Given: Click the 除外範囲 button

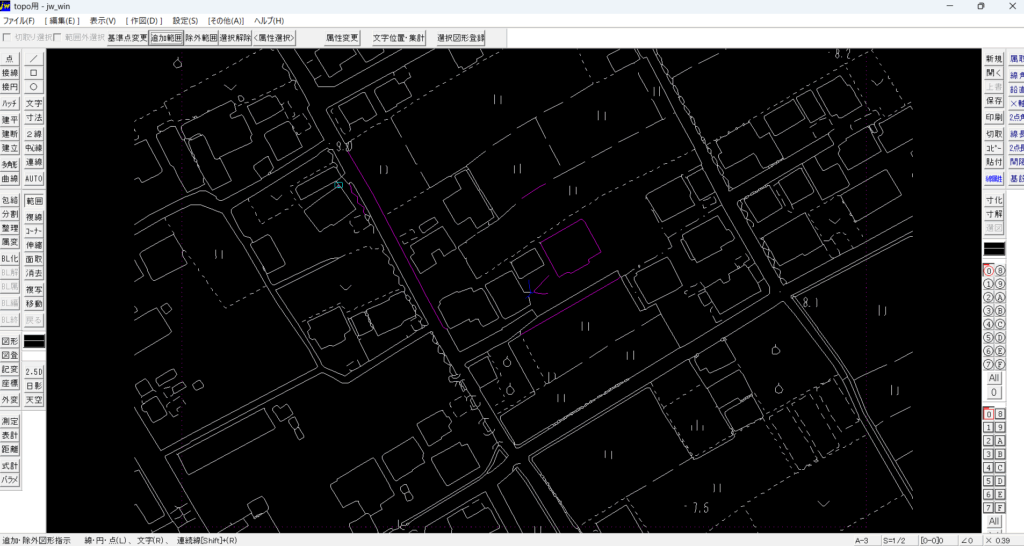Looking at the screenshot, I should pyautogui.click(x=200, y=38).
